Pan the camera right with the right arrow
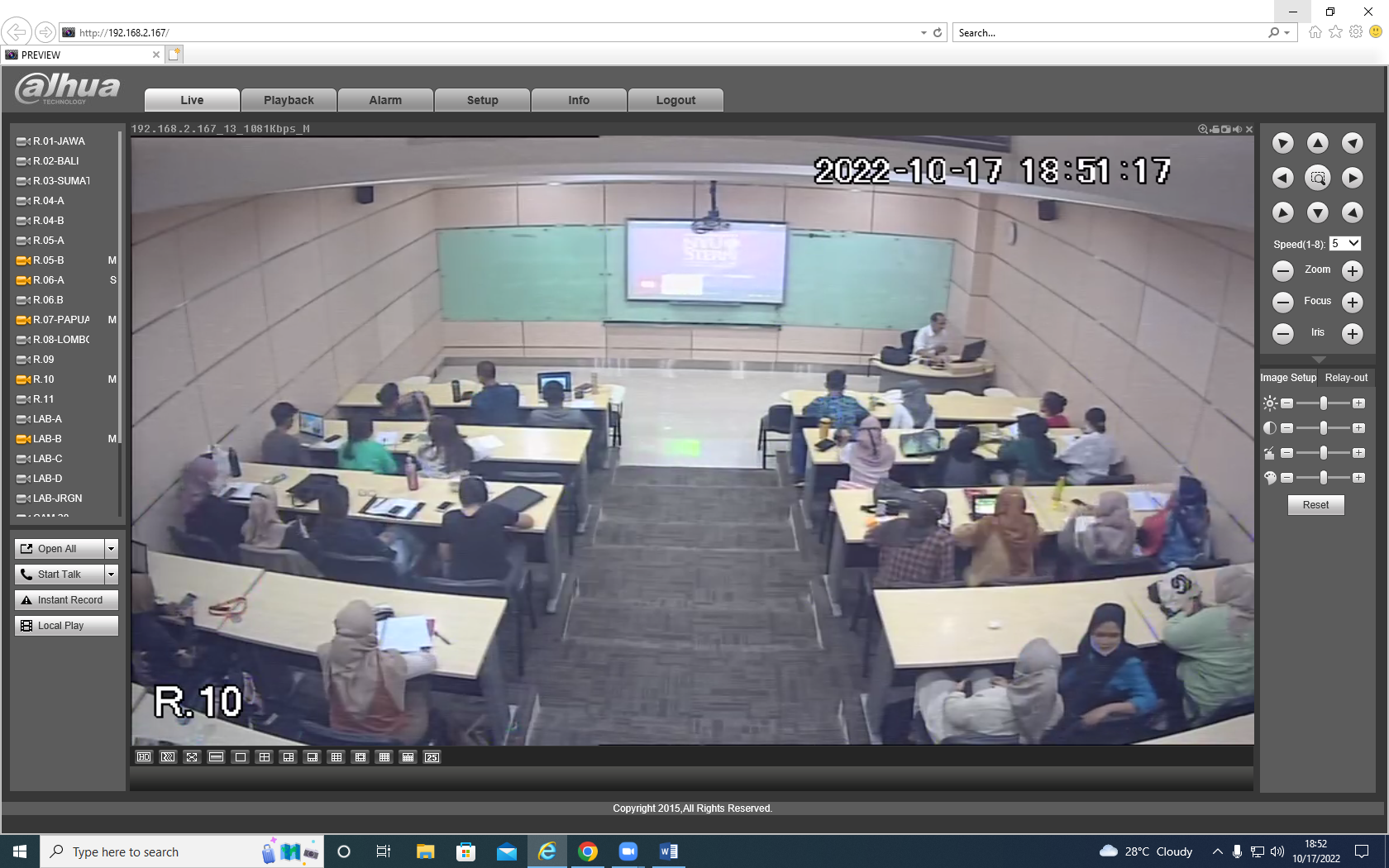Viewport: 1389px width, 868px height. pyautogui.click(x=1352, y=178)
